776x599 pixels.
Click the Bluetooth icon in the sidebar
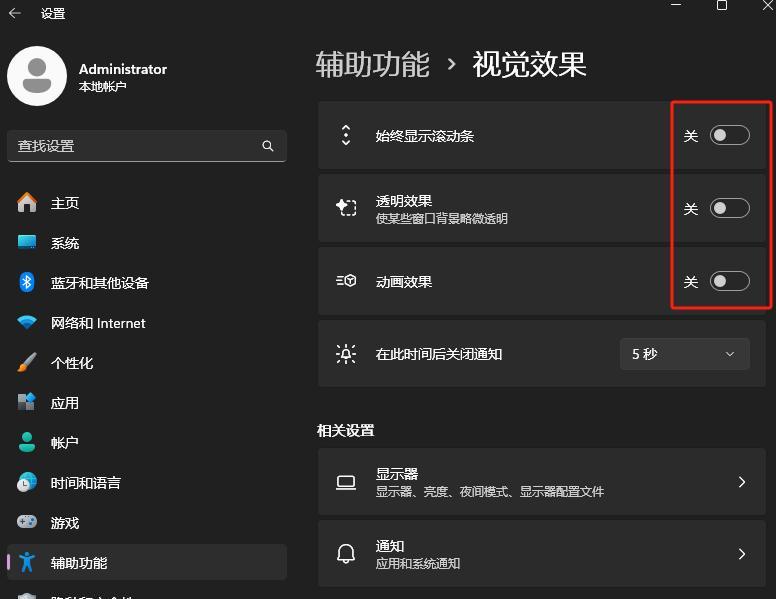[x=27, y=283]
